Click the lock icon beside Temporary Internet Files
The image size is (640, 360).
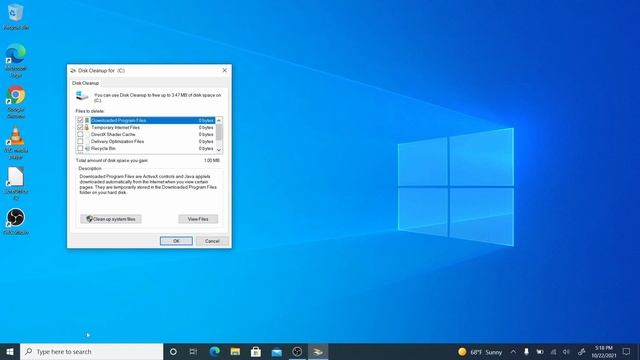click(87, 127)
